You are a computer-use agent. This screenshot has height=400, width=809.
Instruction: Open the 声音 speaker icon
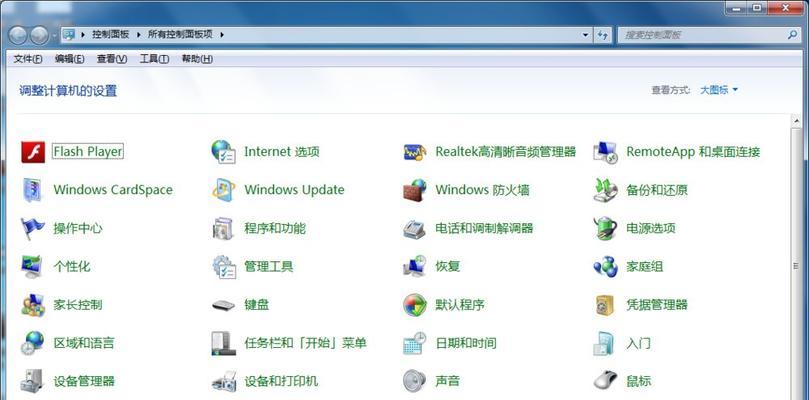(414, 381)
